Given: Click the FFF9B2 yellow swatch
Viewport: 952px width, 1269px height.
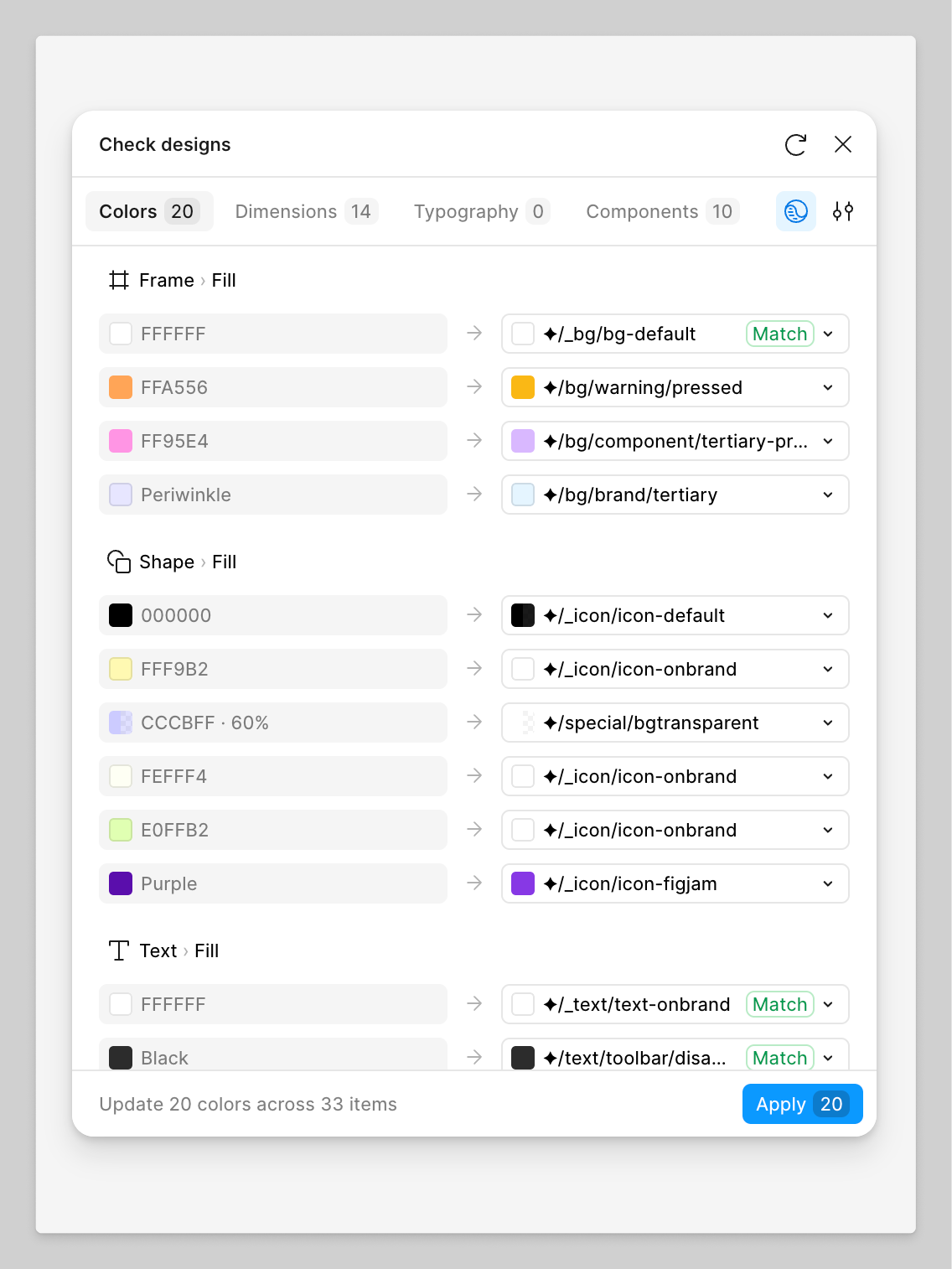Looking at the screenshot, I should (x=121, y=669).
